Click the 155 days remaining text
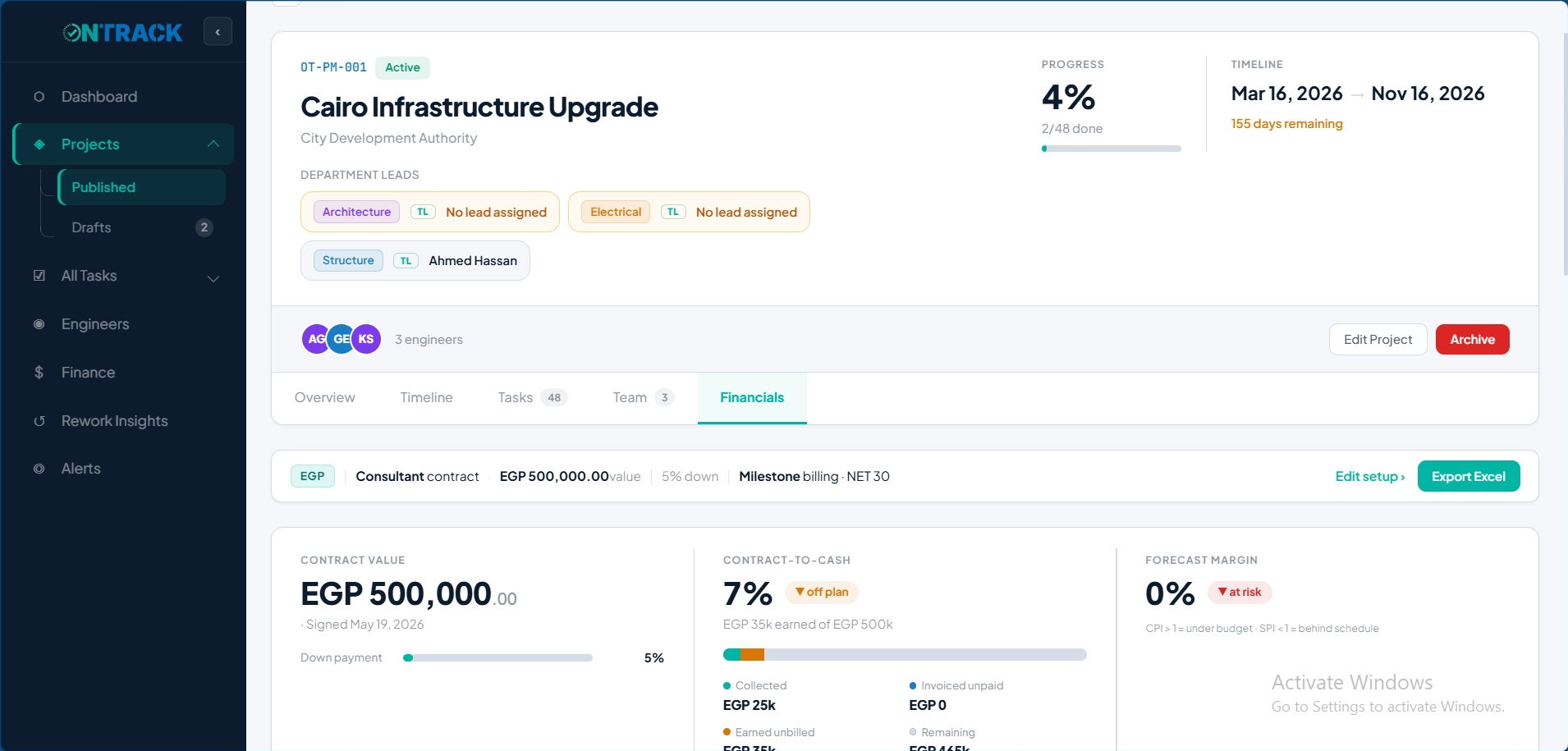The height and width of the screenshot is (751, 1568). 1286,124
